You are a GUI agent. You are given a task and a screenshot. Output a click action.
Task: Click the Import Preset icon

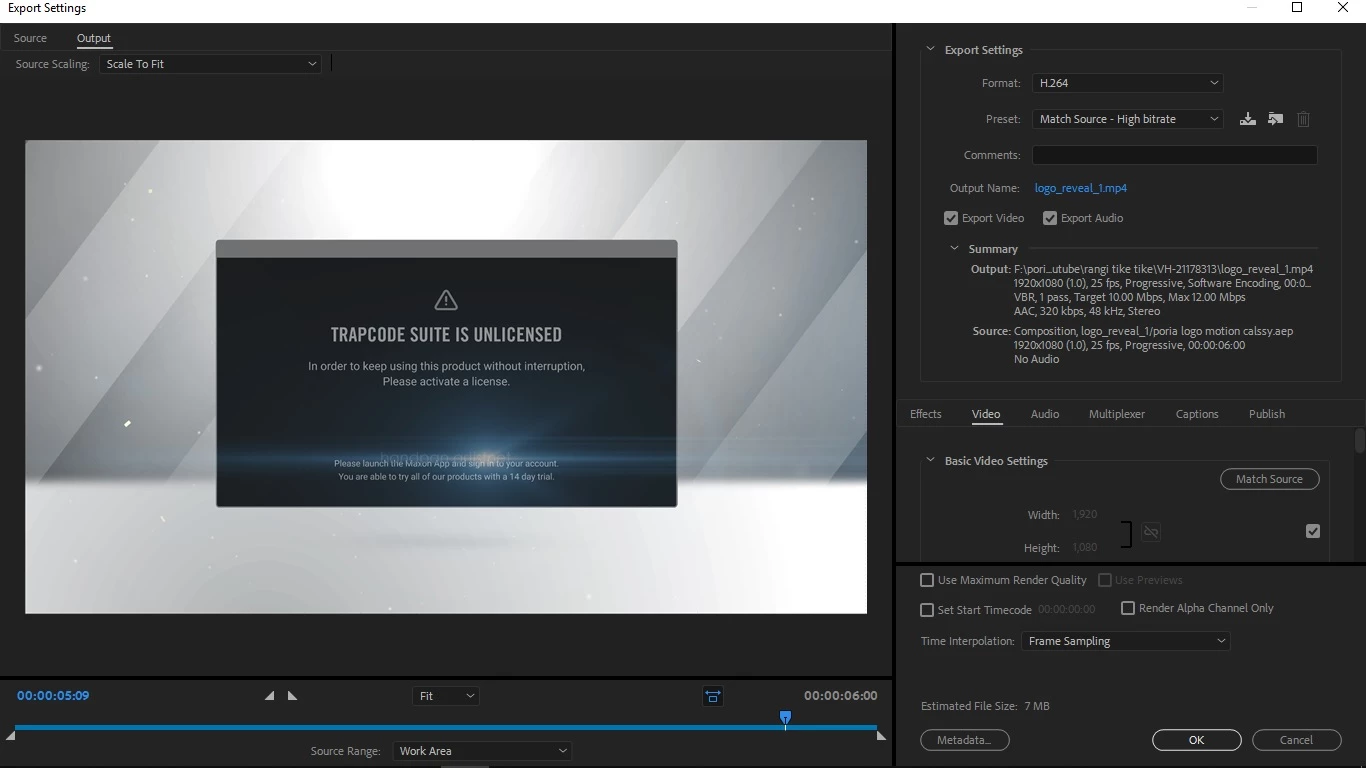(x=1275, y=119)
